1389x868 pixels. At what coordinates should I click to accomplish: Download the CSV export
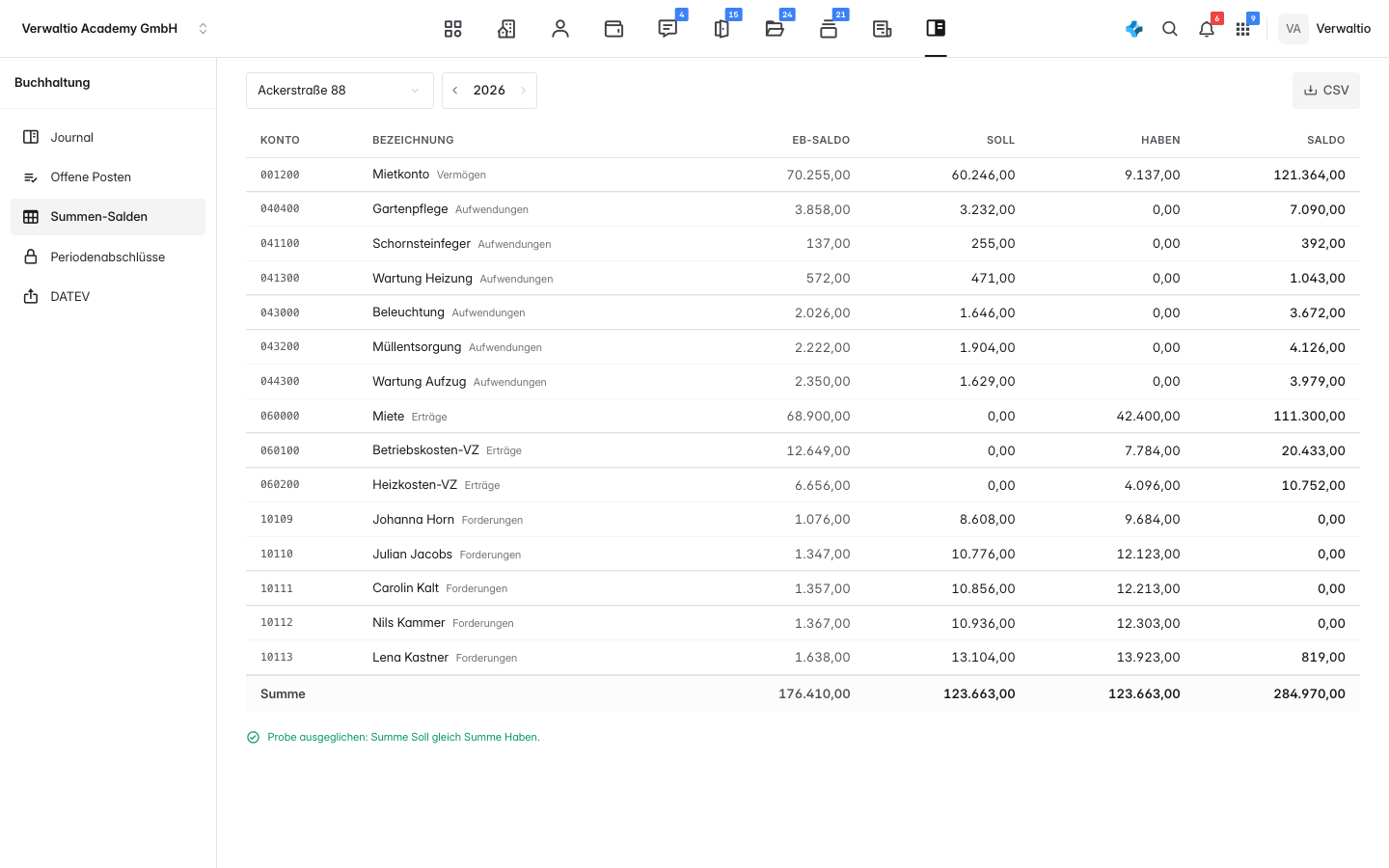(x=1326, y=91)
